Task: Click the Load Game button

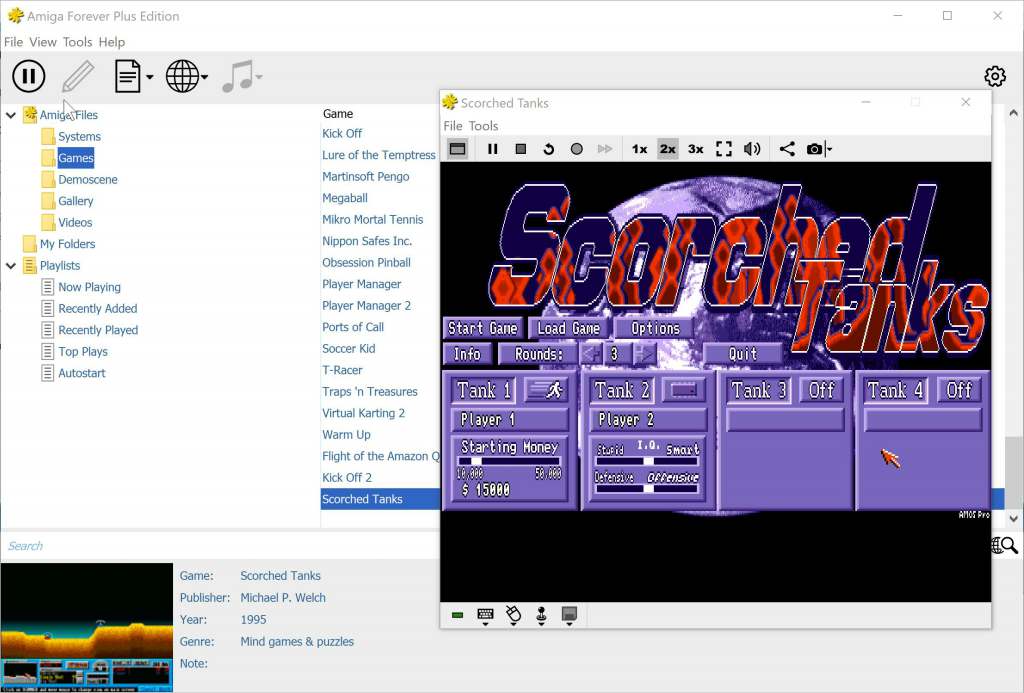Action: tap(568, 328)
